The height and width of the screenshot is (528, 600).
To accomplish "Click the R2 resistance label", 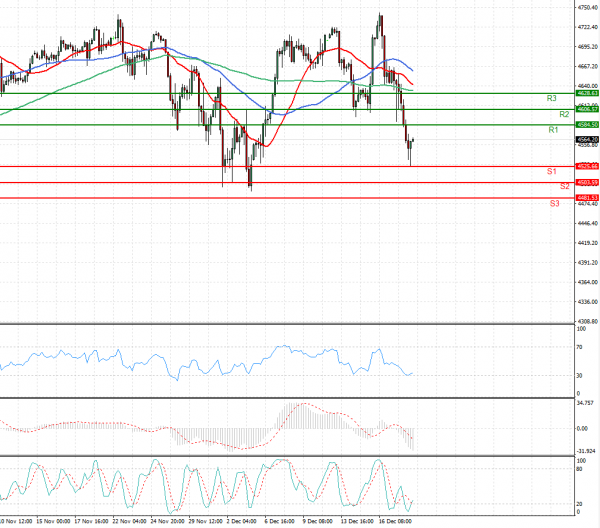I will click(x=564, y=114).
